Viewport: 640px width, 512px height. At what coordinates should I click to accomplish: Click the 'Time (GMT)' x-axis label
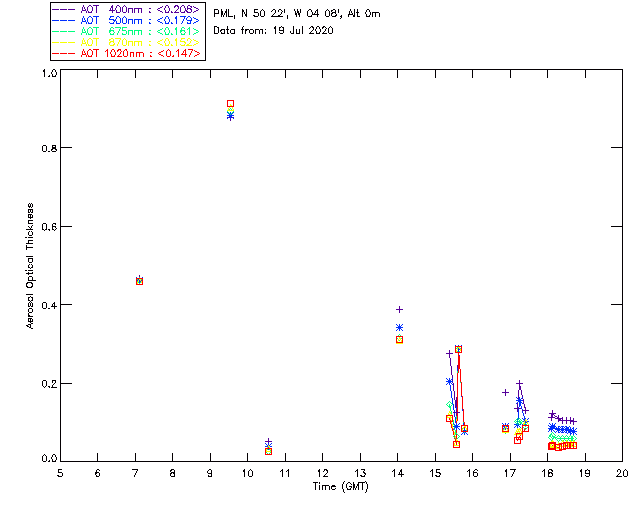[340, 487]
